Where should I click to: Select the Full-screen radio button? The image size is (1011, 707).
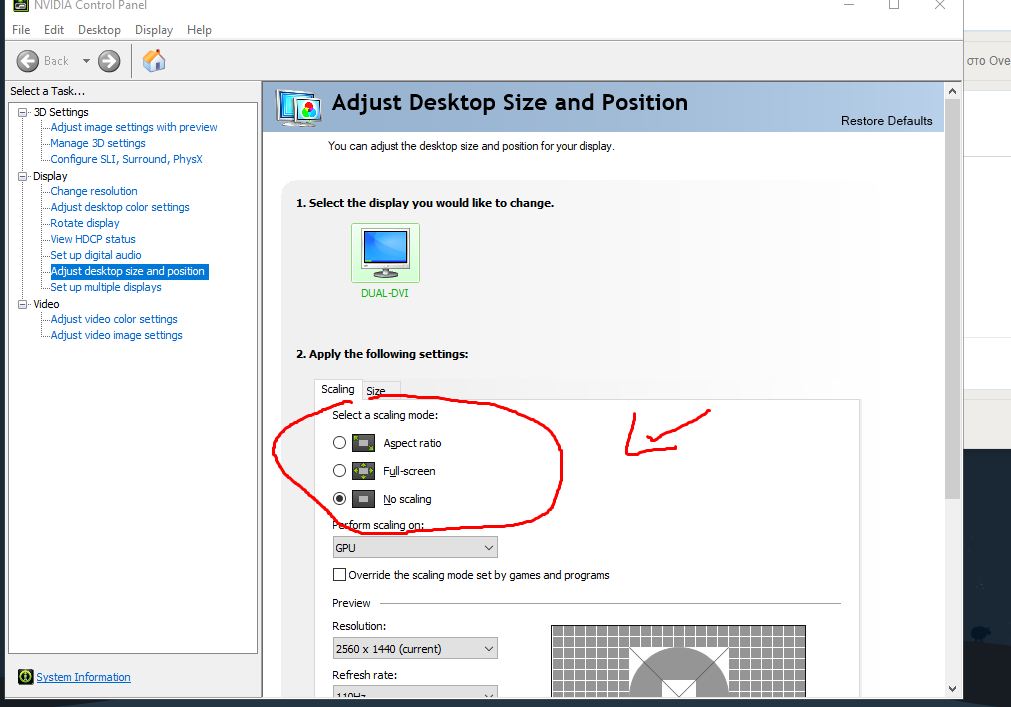(339, 471)
